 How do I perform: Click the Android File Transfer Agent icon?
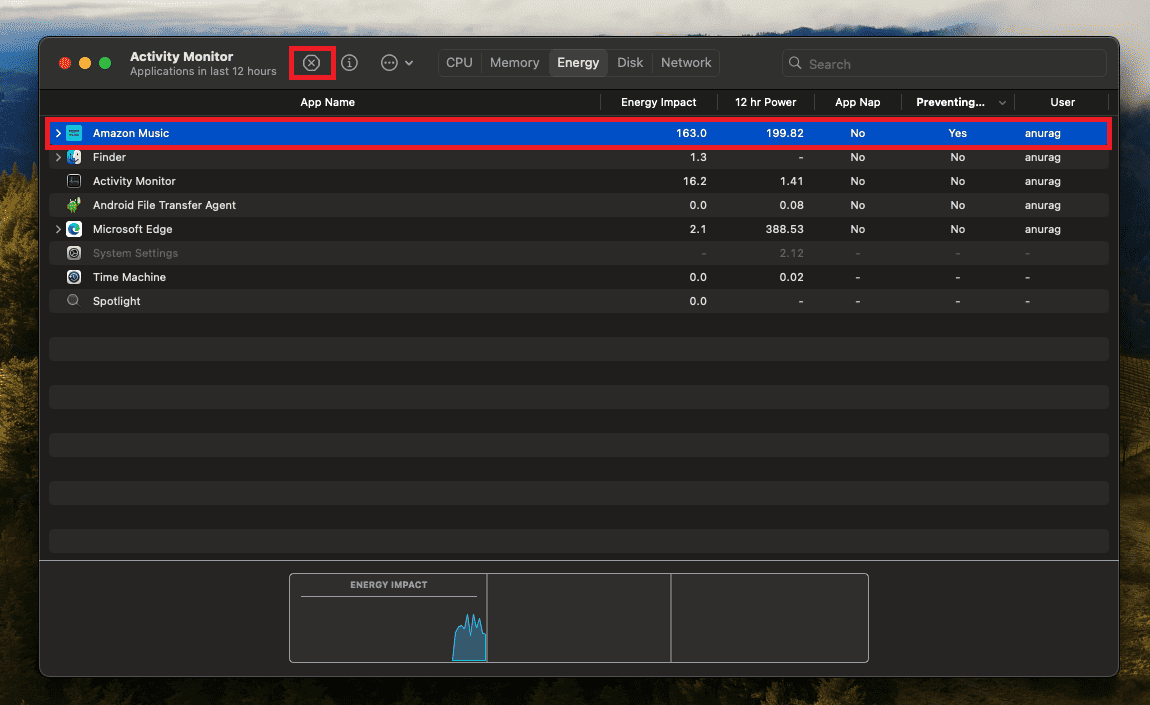click(x=74, y=205)
